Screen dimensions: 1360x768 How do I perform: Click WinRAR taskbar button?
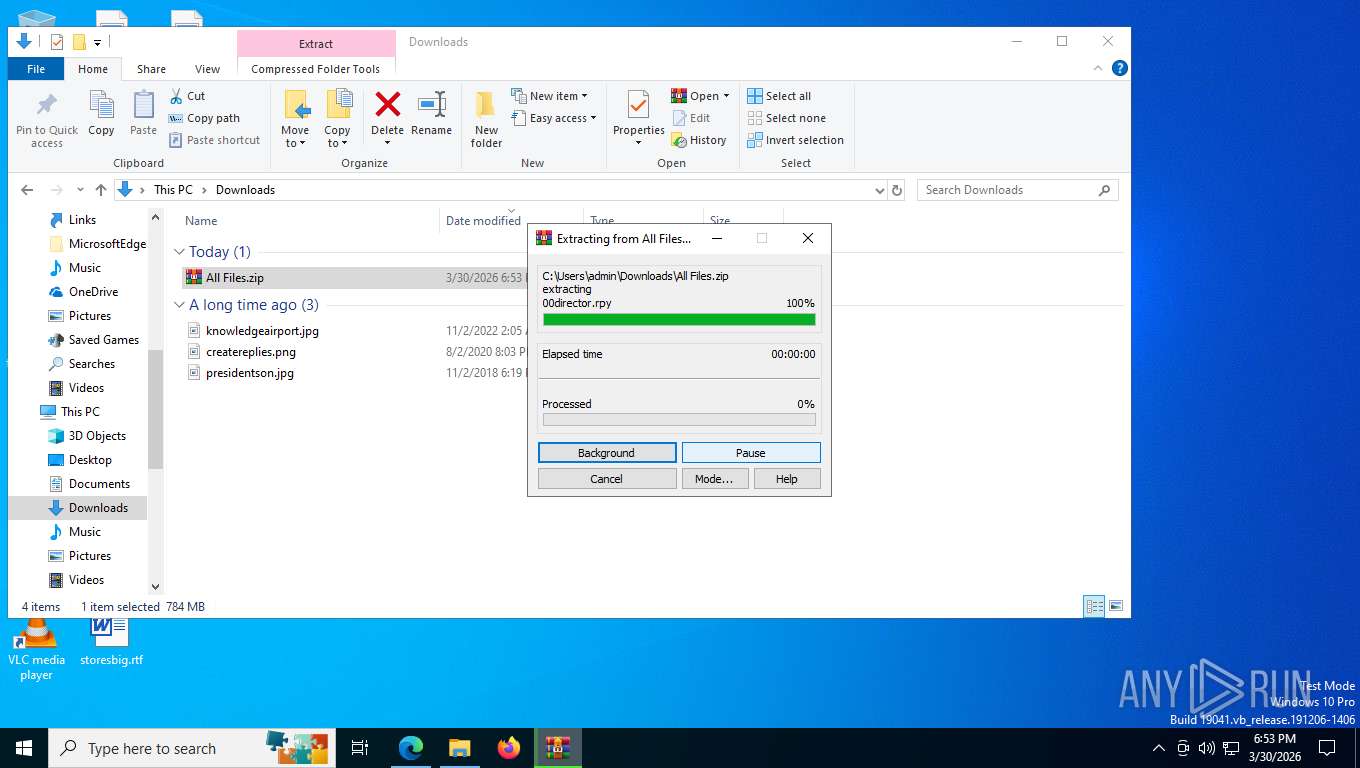tap(558, 747)
